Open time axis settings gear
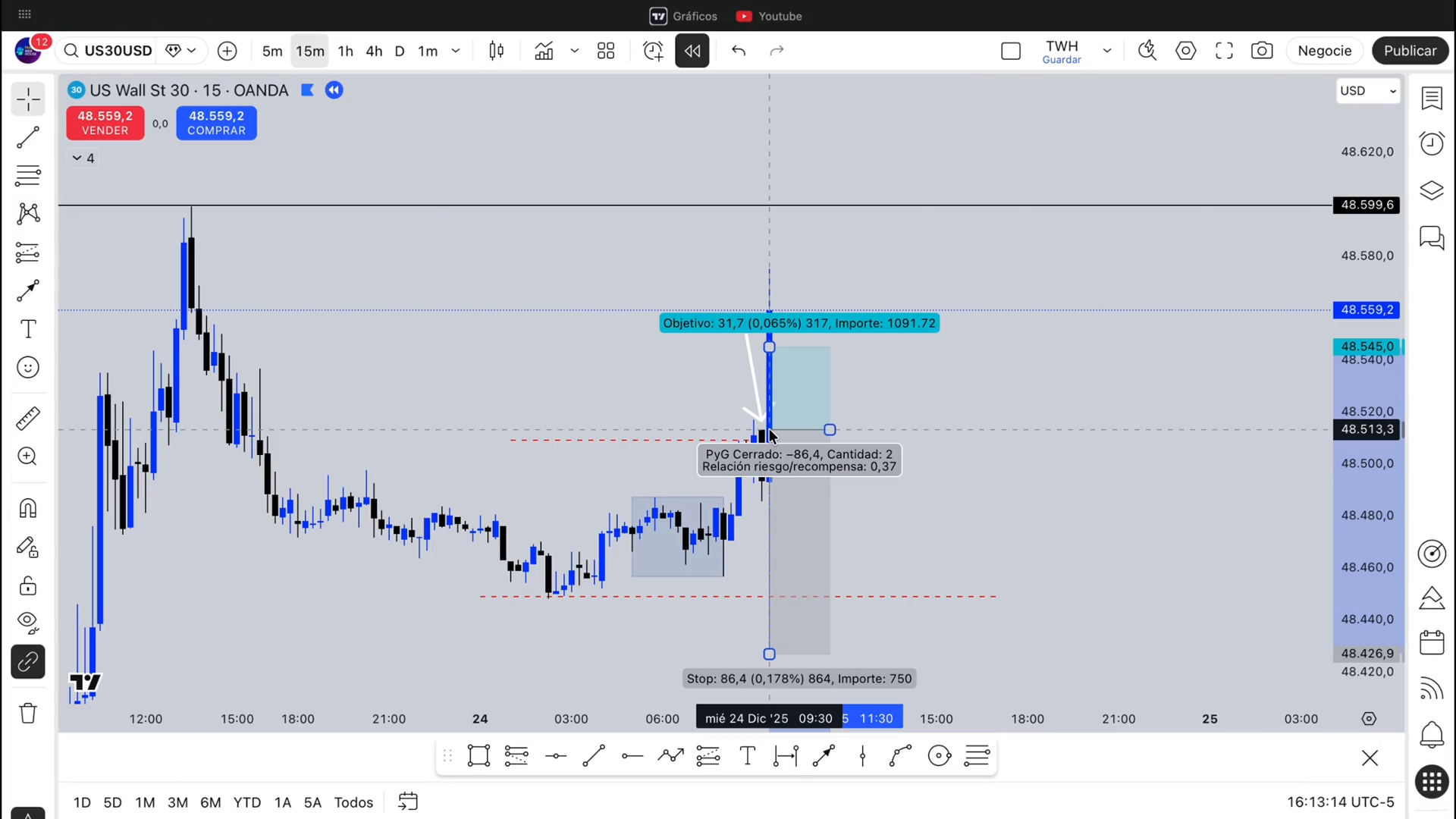Image resolution: width=1456 pixels, height=819 pixels. coord(1369,719)
